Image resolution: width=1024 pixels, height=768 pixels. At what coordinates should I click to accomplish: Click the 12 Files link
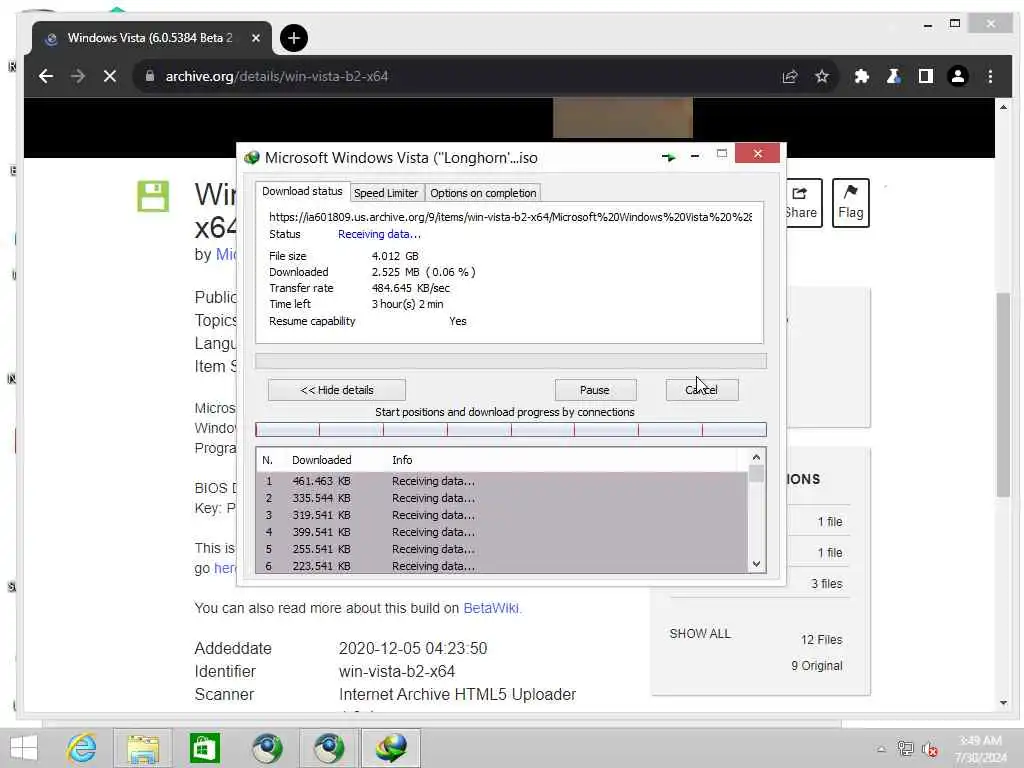(x=822, y=639)
